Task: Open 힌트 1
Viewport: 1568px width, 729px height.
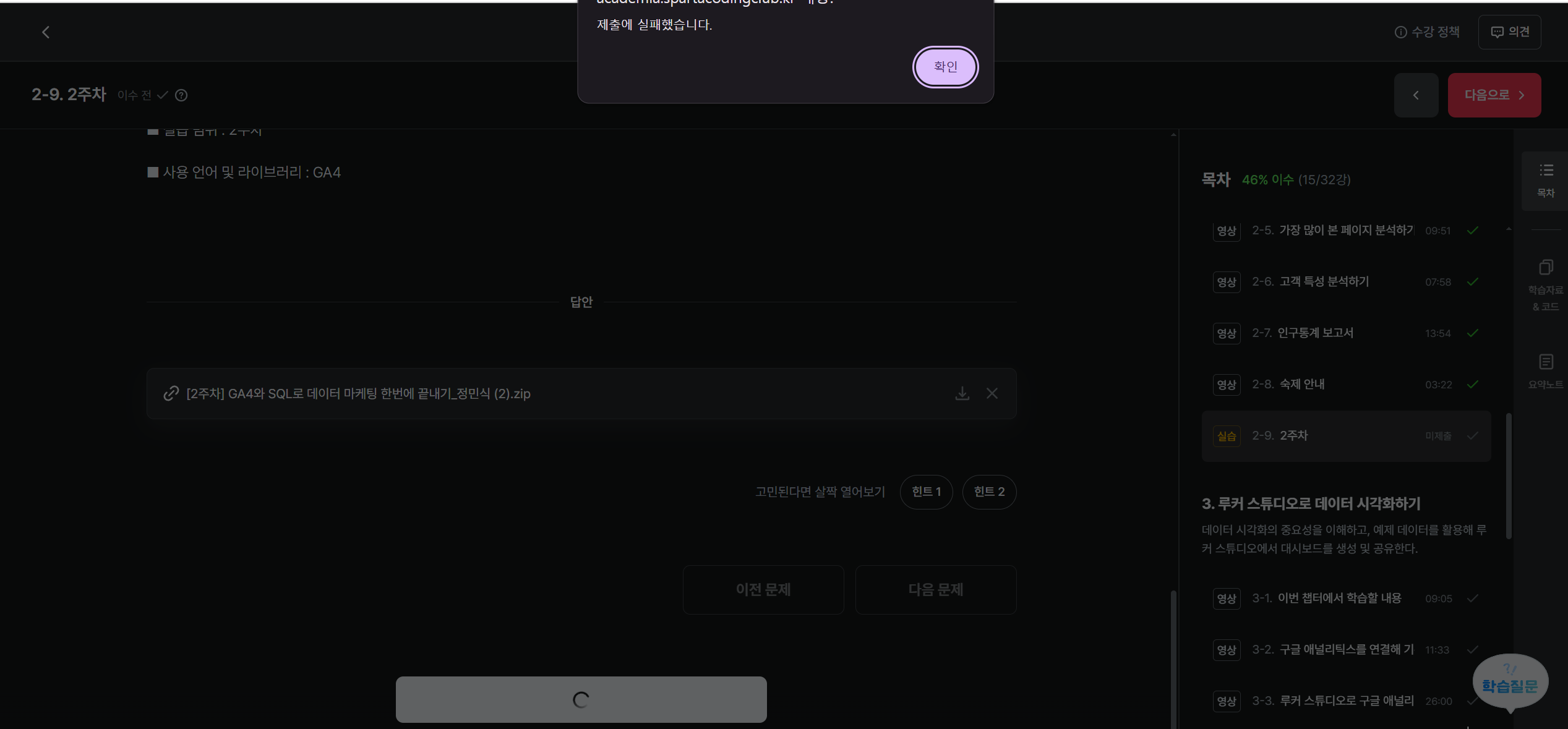Action: click(926, 492)
